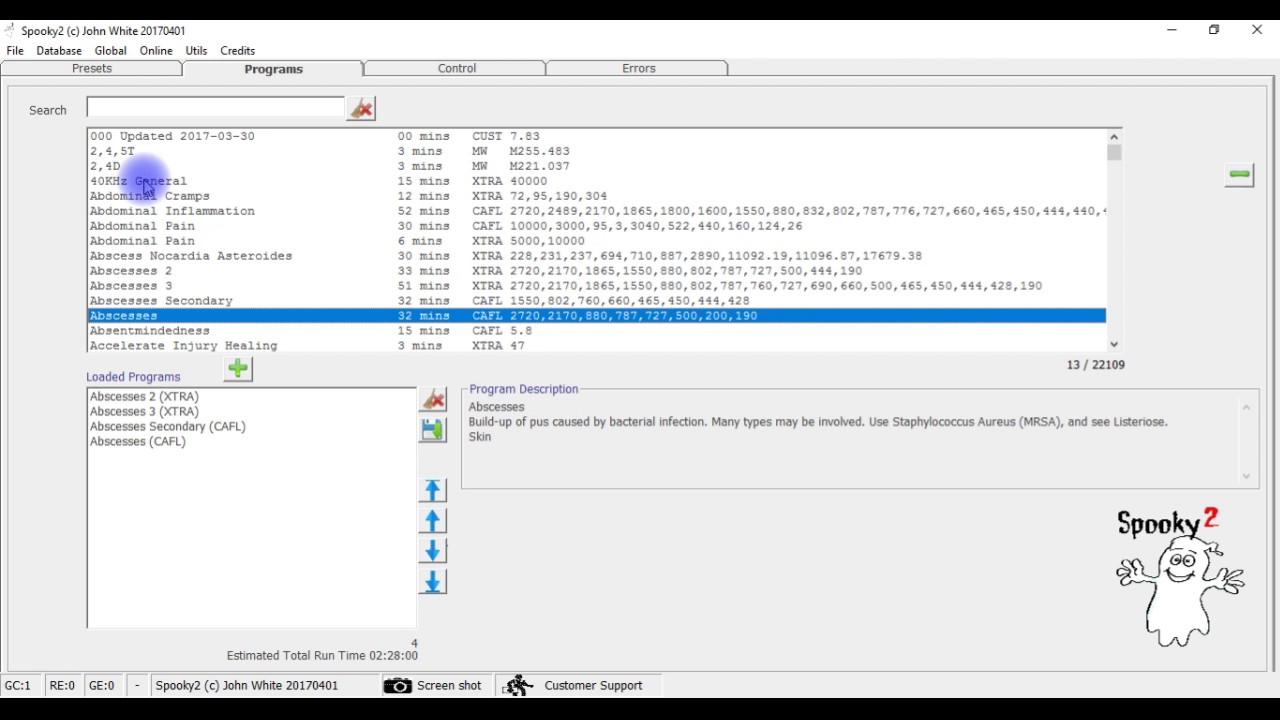This screenshot has width=1280, height=720.
Task: Click the 13 / 22109 program counter
Action: (1096, 365)
